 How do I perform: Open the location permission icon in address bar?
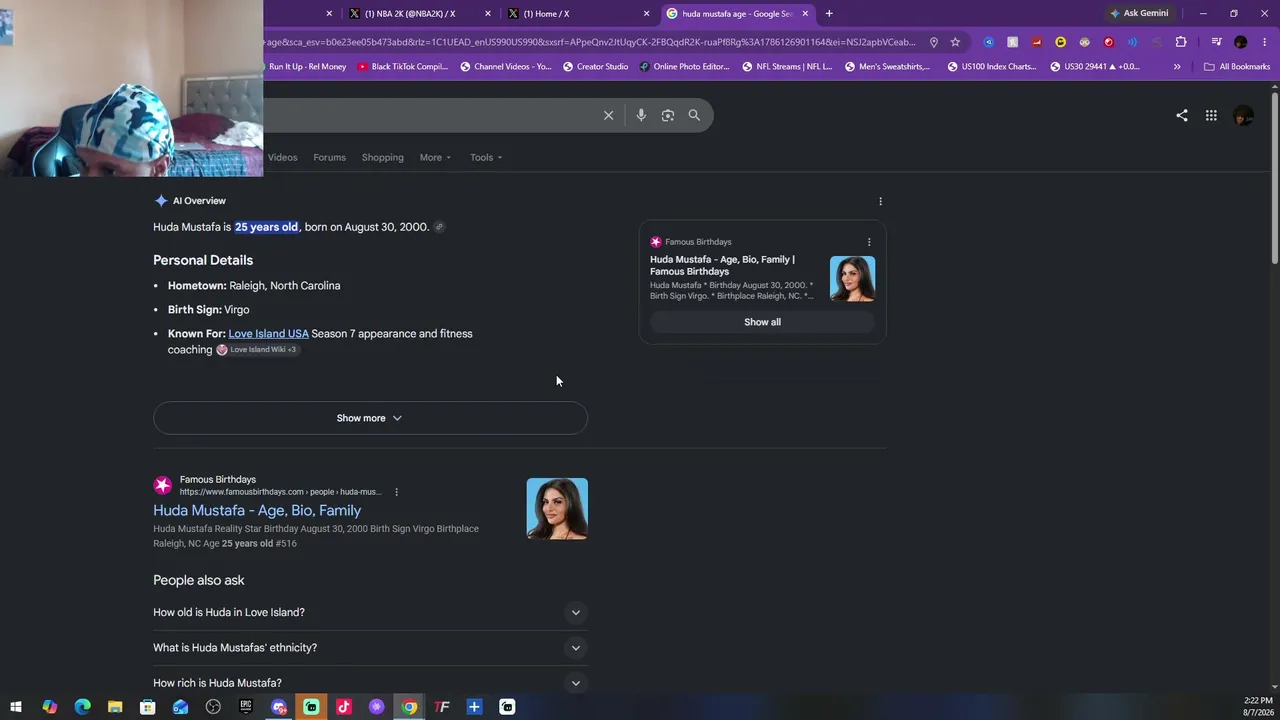pos(933,42)
